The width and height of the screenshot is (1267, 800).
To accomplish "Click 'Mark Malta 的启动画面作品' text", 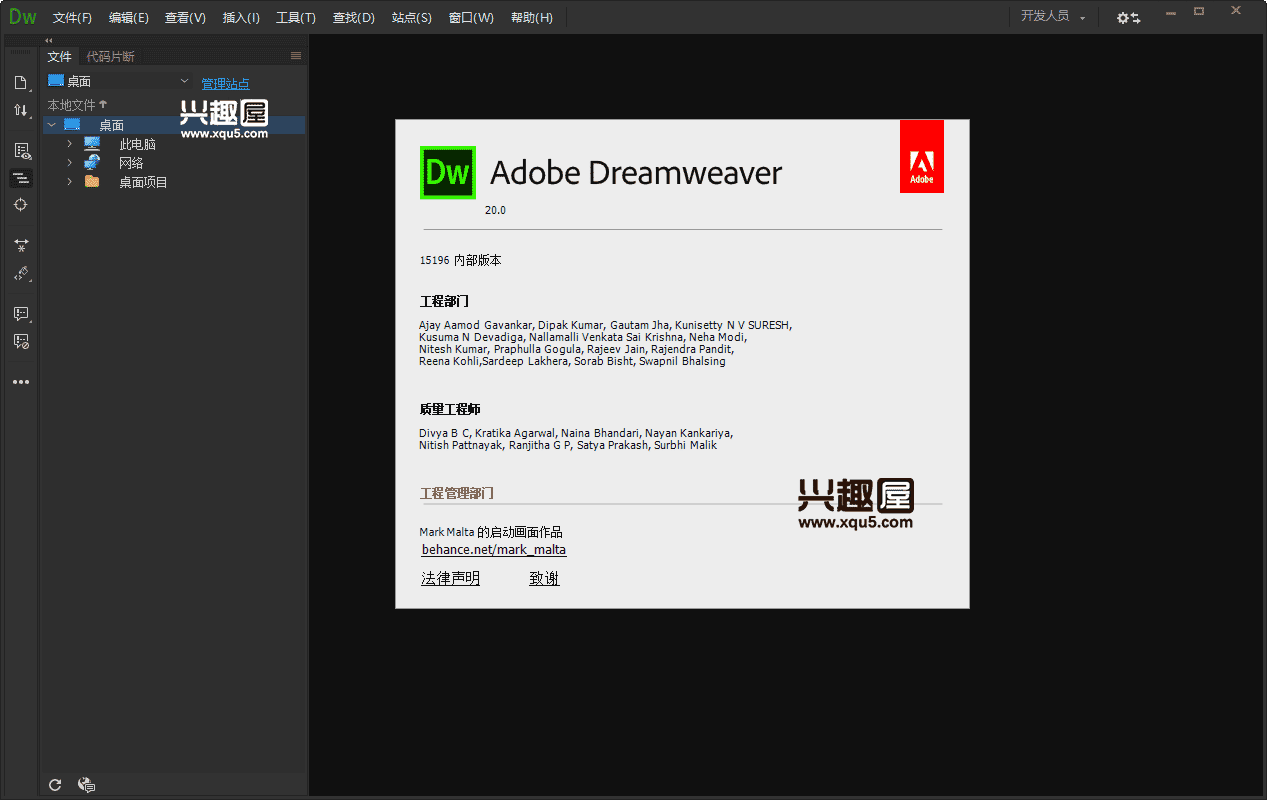I will [491, 532].
